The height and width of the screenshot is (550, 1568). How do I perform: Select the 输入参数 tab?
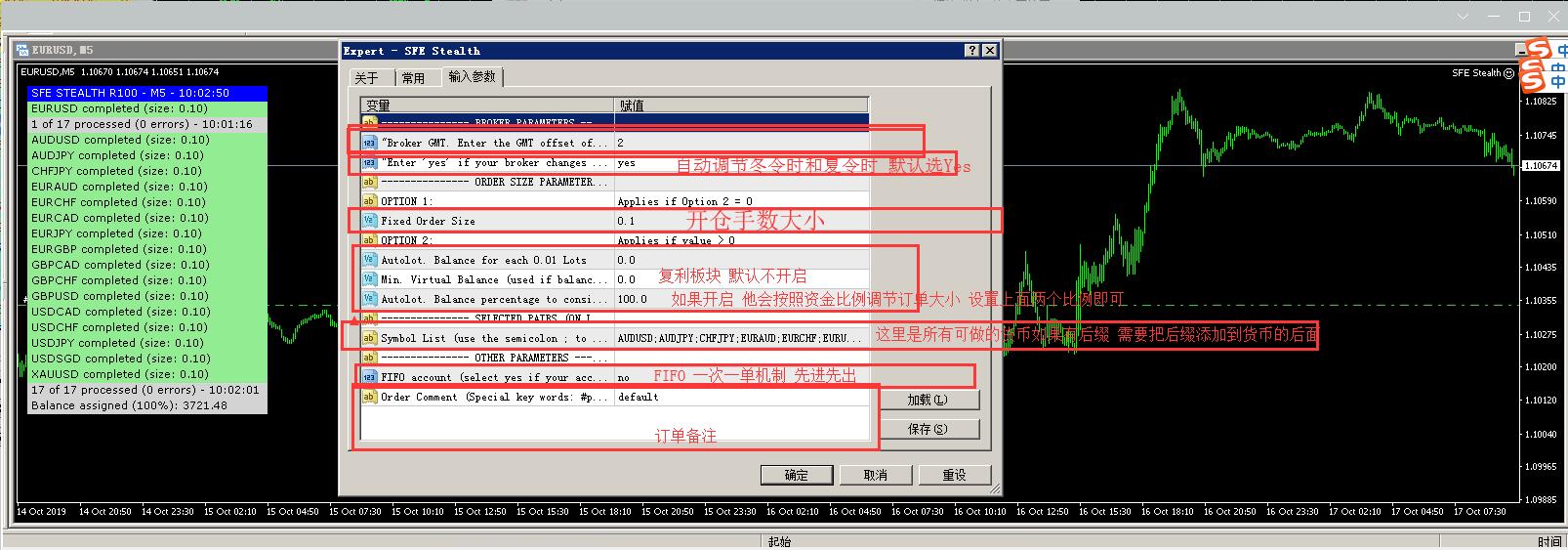pyautogui.click(x=473, y=76)
